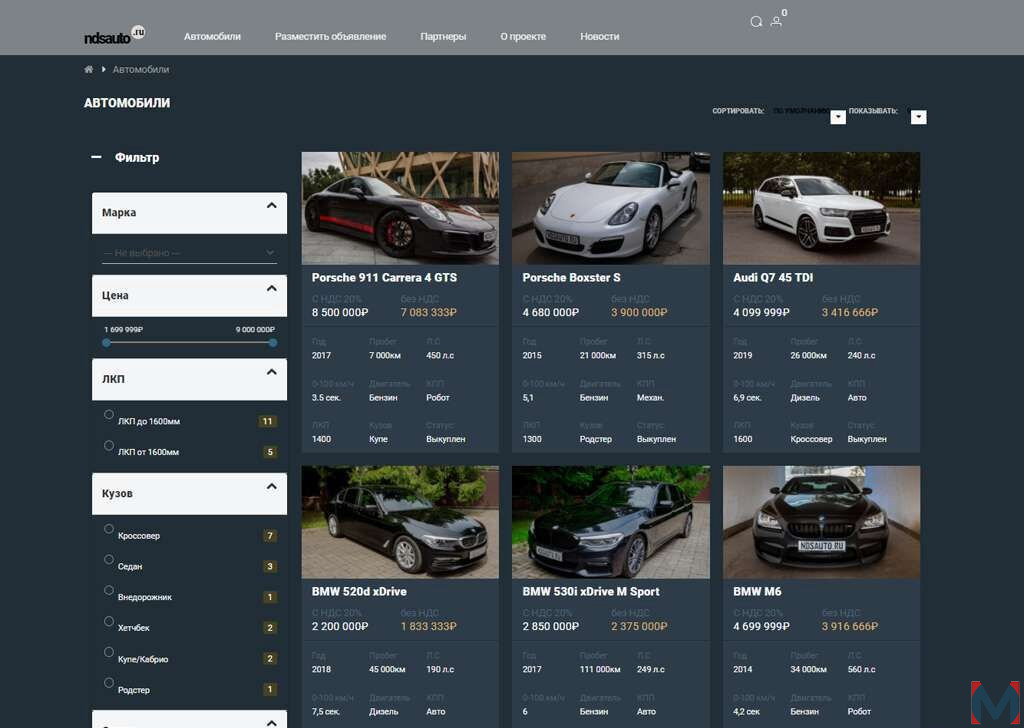The height and width of the screenshot is (728, 1024).
Task: Click the Дизель engine value on Audi Q7
Action: pos(805,398)
